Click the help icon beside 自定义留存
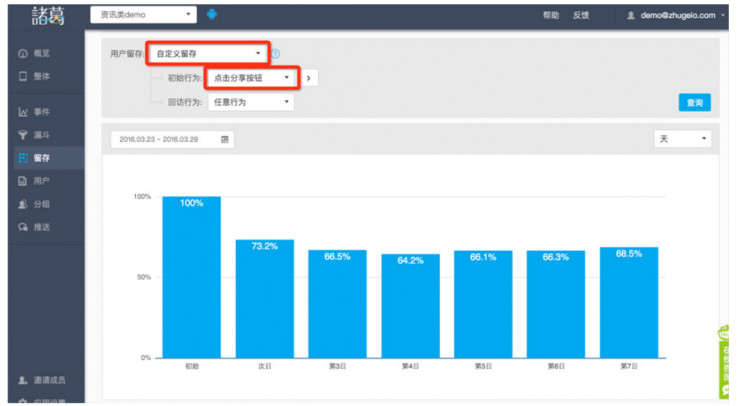This screenshot has width=740, height=406. (x=276, y=53)
